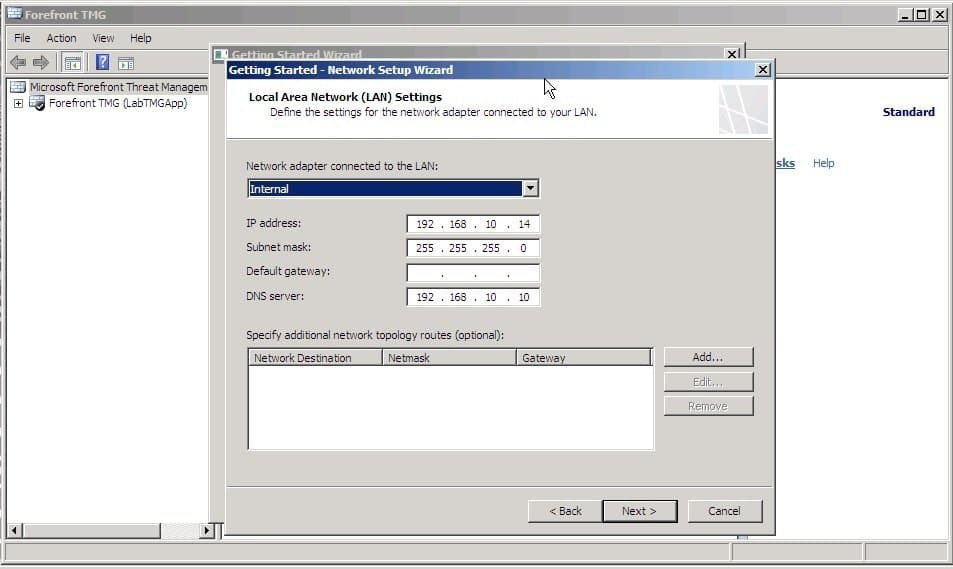This screenshot has width=953, height=569.
Task: Open the Action menu
Action: [x=61, y=38]
